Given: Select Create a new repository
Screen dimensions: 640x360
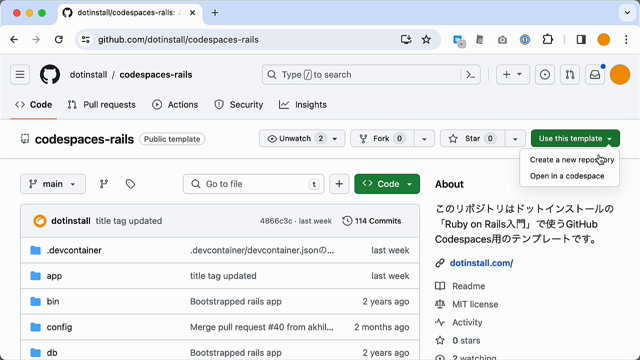Looking at the screenshot, I should pyautogui.click(x=570, y=160).
